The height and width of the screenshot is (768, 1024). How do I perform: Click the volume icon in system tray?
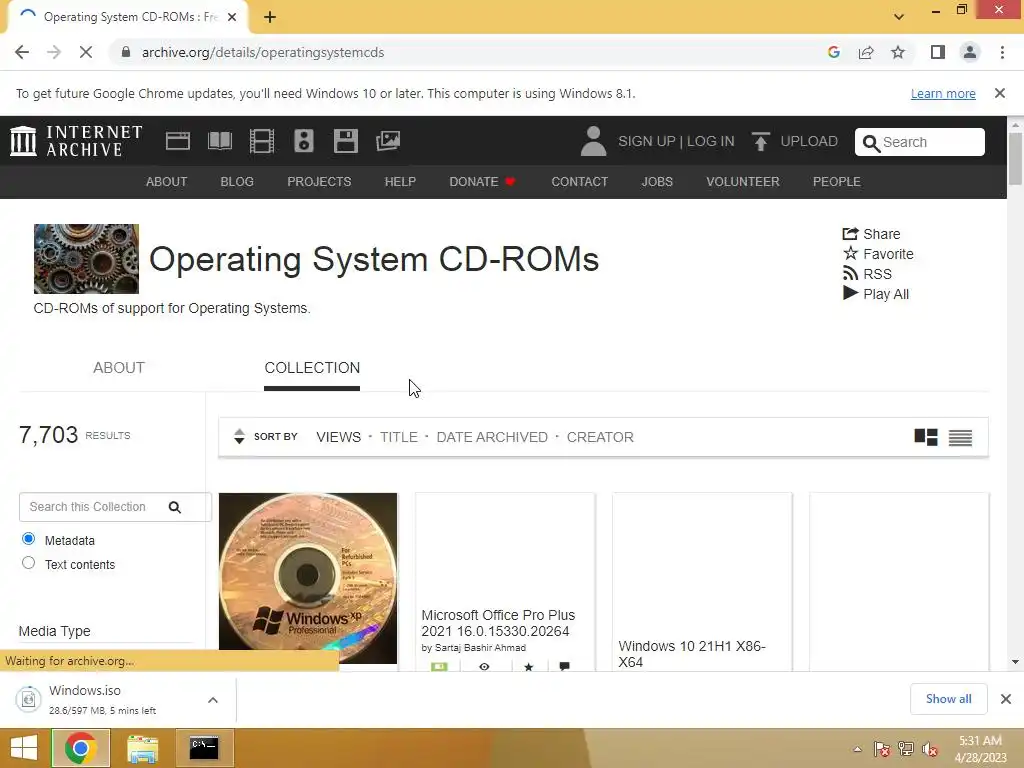click(x=929, y=749)
